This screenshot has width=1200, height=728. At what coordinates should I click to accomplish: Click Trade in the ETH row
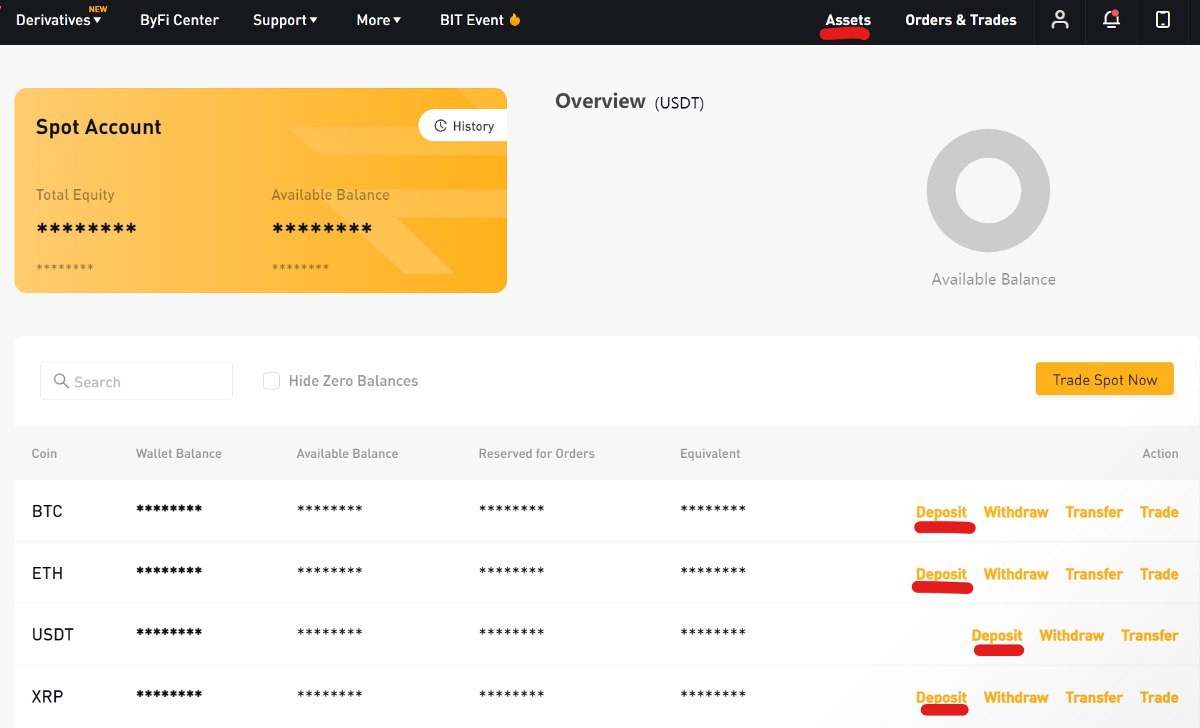[x=1159, y=574]
